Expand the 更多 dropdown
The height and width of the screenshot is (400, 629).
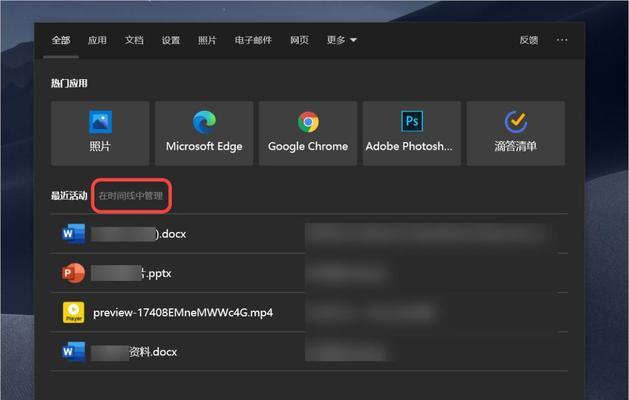(341, 40)
